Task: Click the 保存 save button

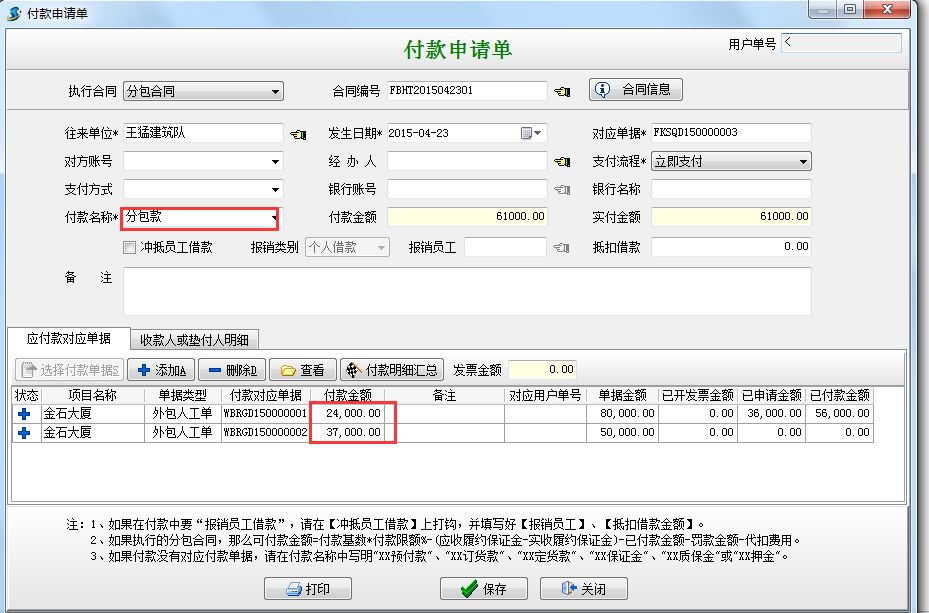Action: tap(483, 588)
